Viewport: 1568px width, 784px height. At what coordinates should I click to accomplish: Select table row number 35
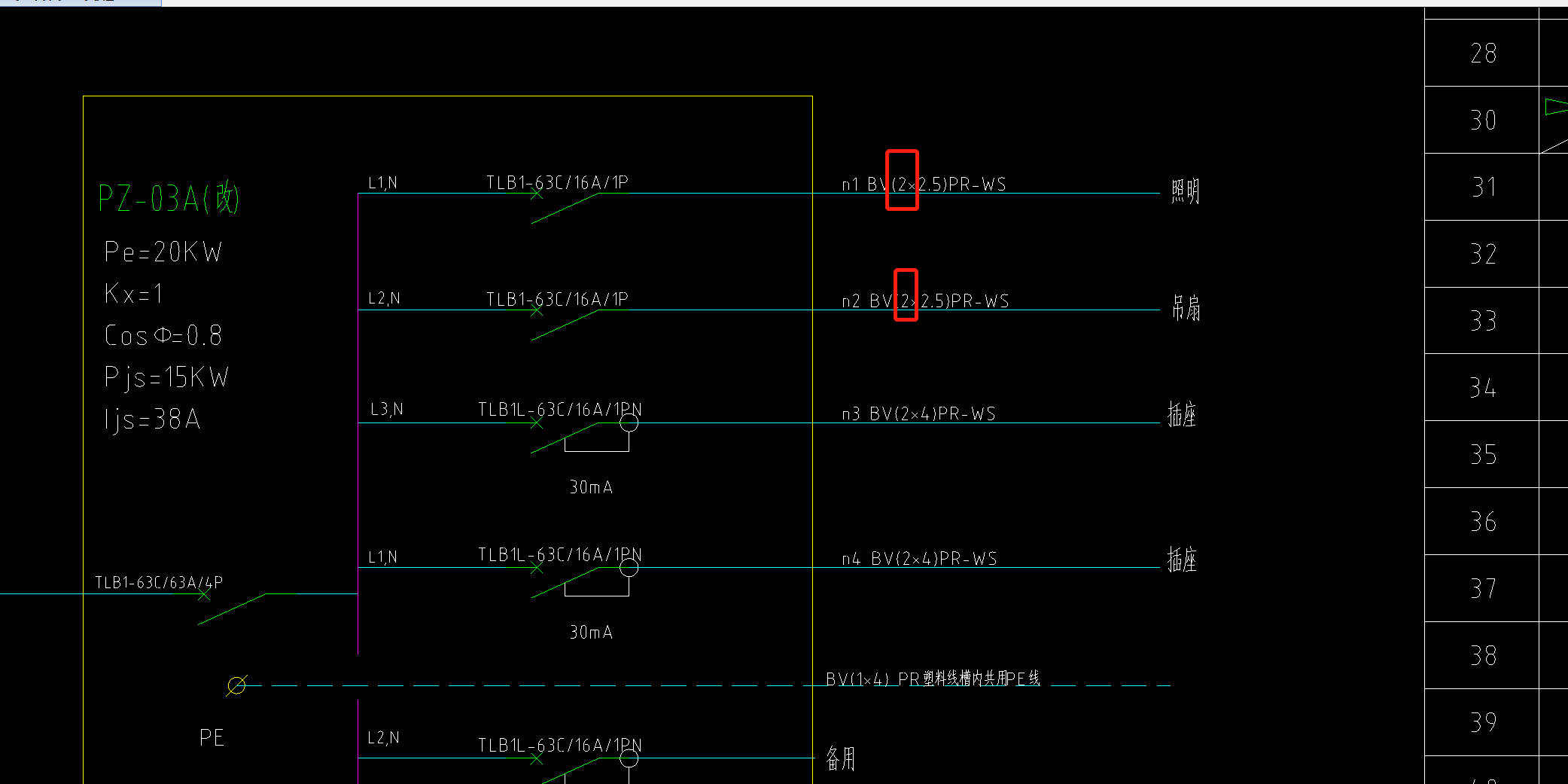coord(1483,455)
